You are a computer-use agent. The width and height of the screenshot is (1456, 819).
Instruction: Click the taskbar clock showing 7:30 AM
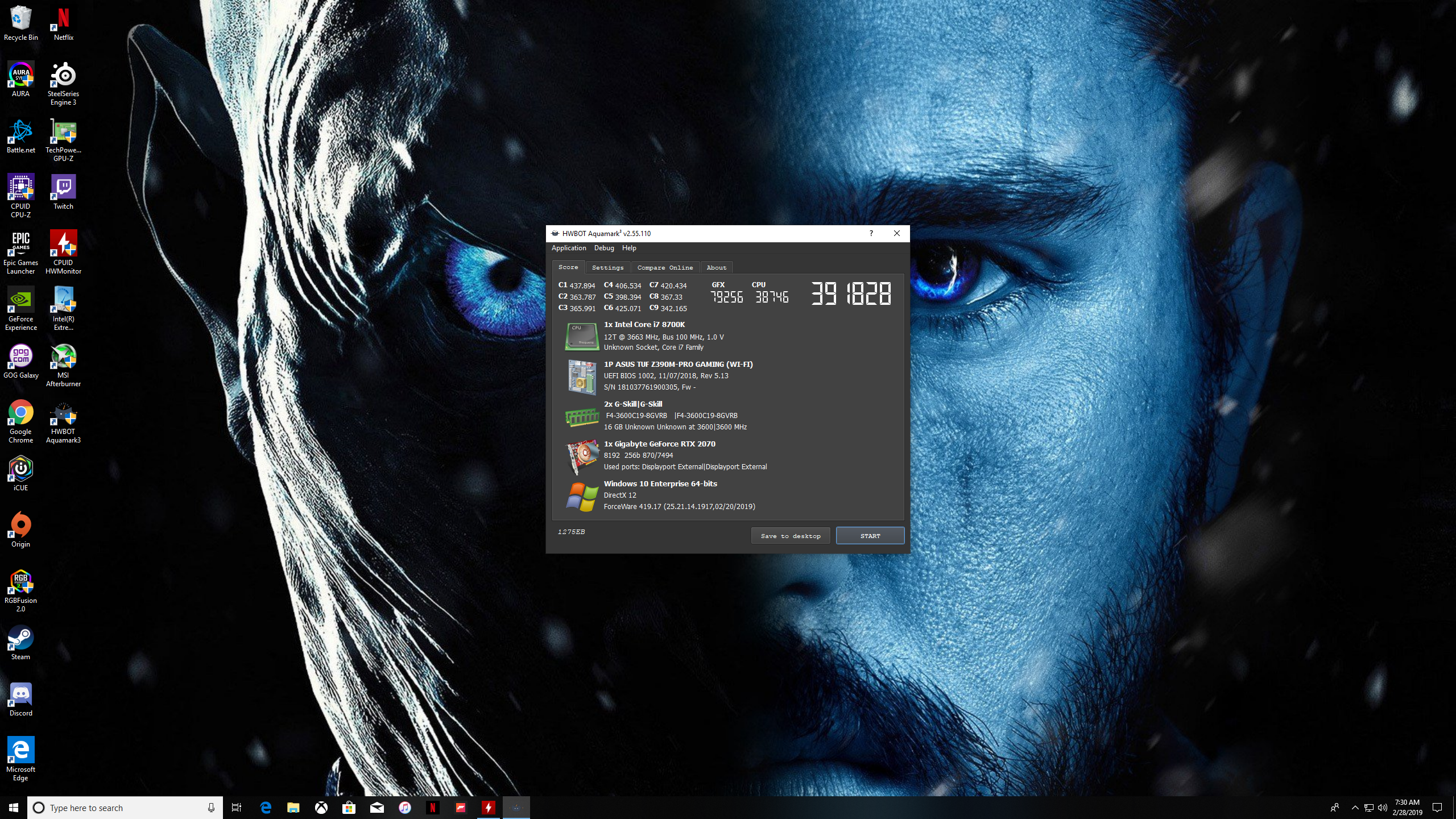1407,808
